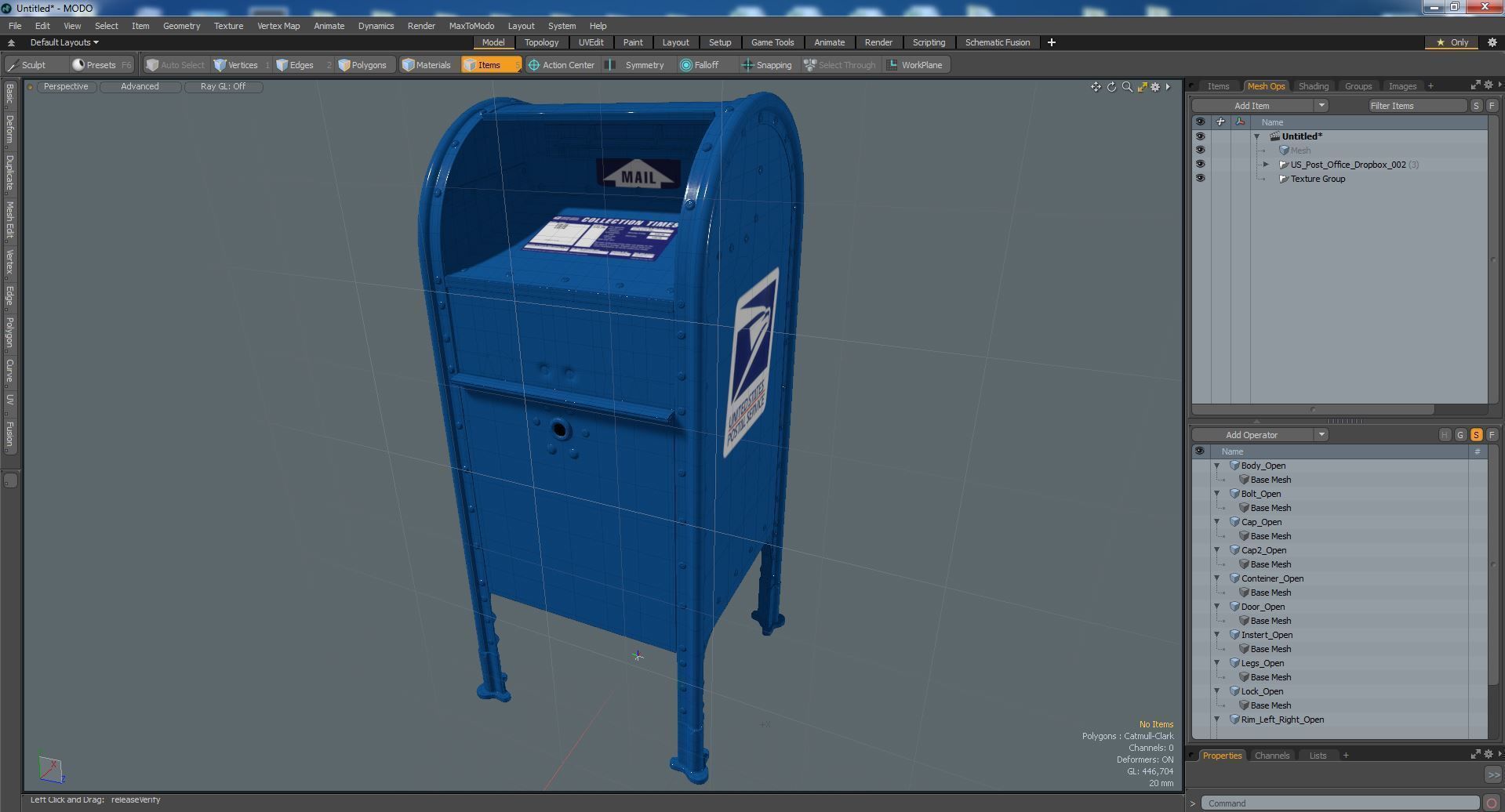The image size is (1505, 812).
Task: Open the Action Center tool
Action: tap(534, 64)
